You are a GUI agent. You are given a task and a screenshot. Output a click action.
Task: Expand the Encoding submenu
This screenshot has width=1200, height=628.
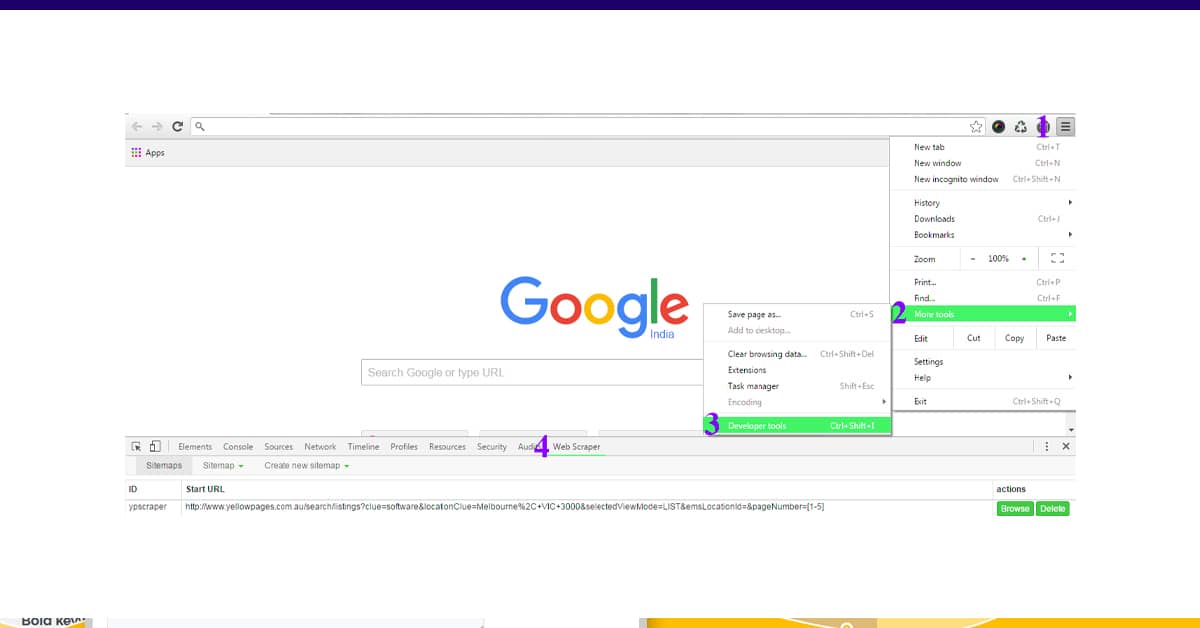(797, 402)
